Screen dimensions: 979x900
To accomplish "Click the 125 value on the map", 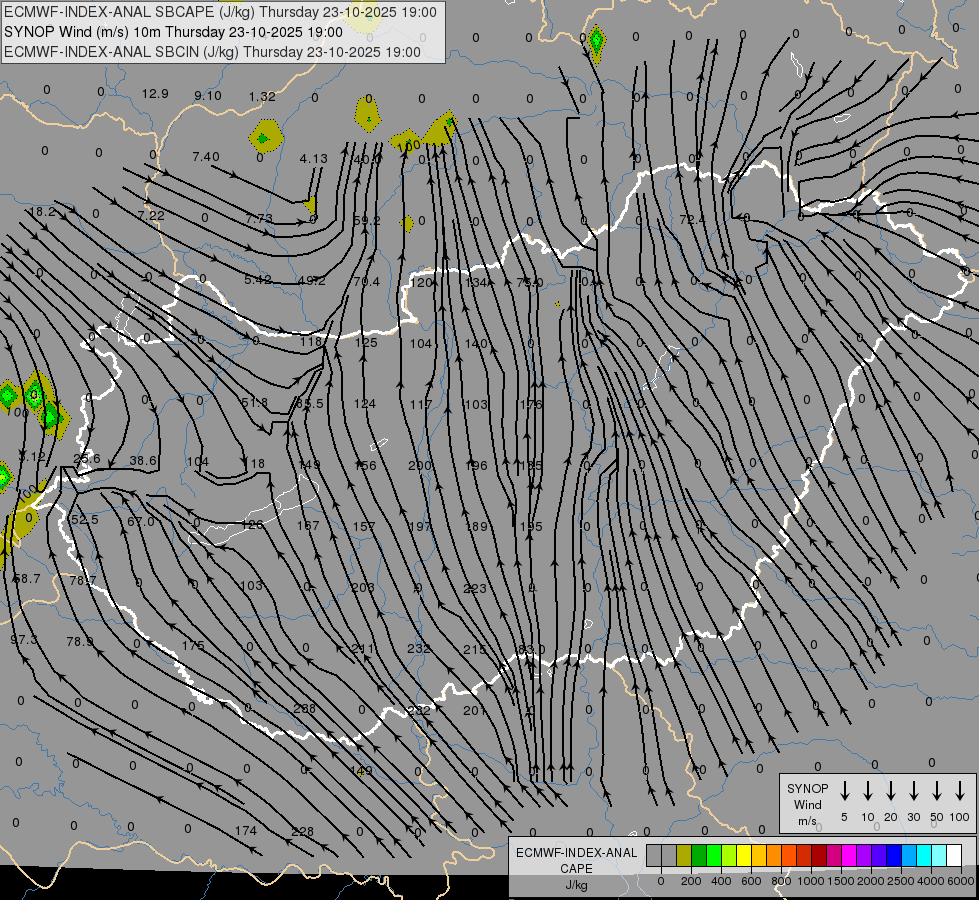I will 367,342.
